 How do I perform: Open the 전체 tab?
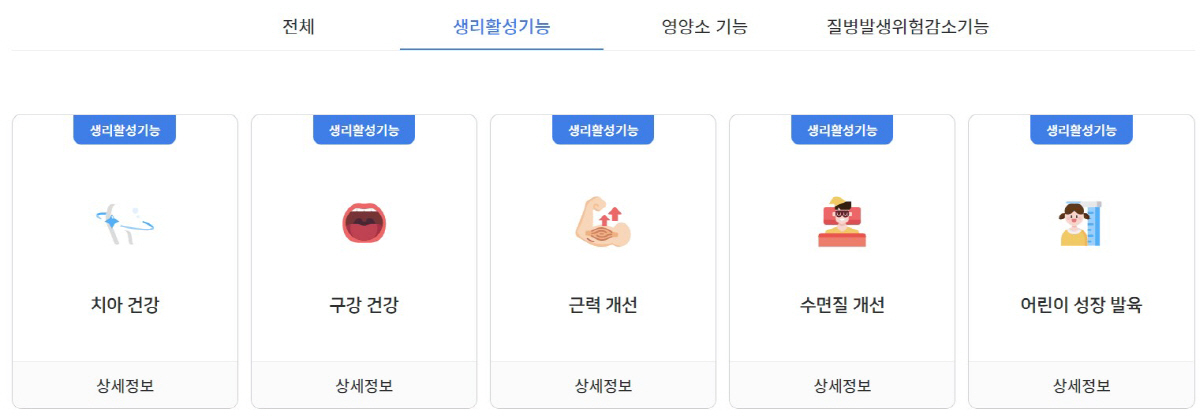click(299, 26)
